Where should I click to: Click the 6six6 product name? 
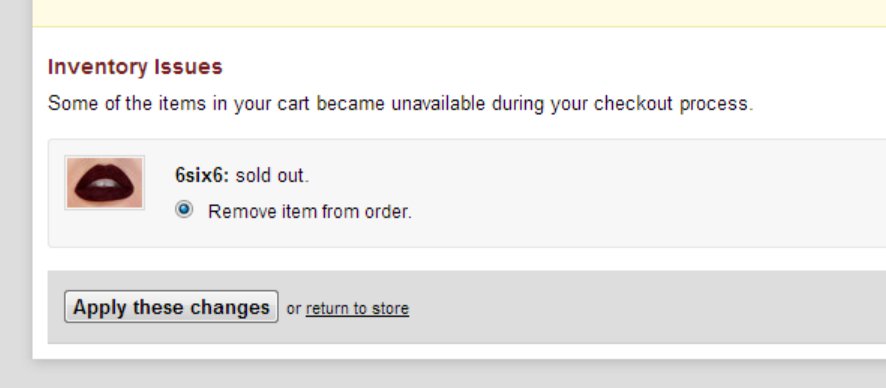[202, 176]
